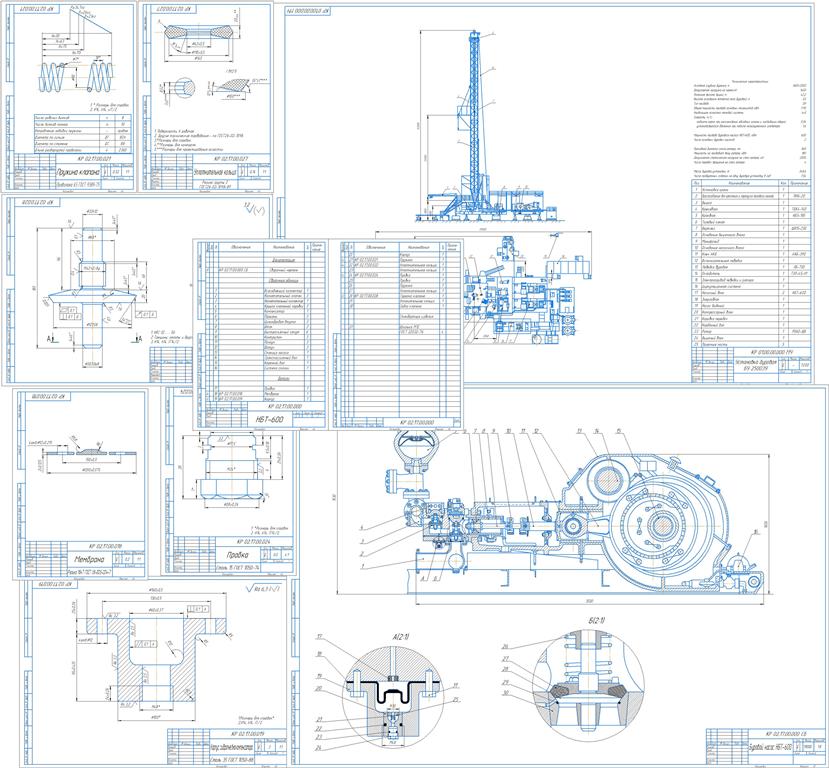Select the drilling rig elevation view
Viewport: 829px width, 768px height.
(489, 128)
